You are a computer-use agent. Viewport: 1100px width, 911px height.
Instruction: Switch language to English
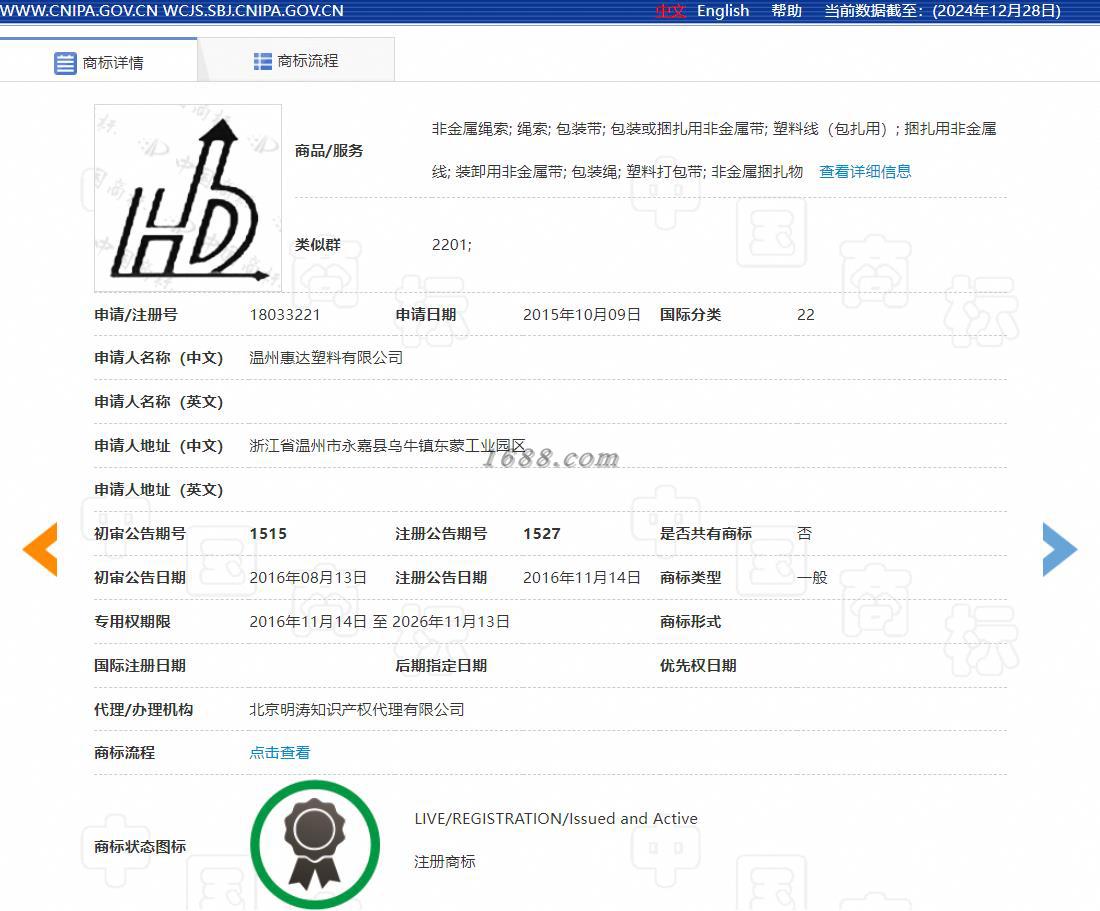point(723,11)
